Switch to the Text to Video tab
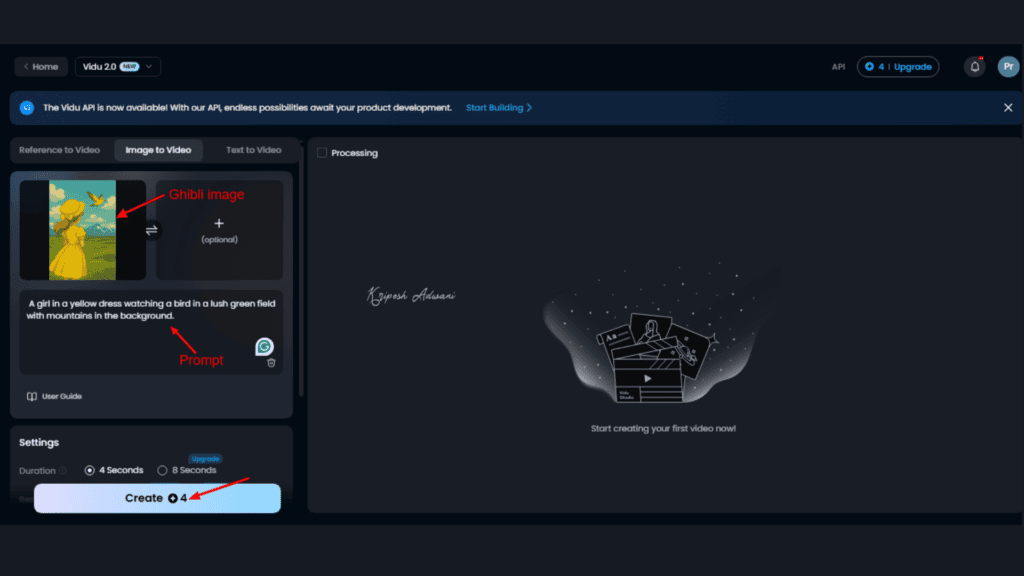This screenshot has width=1024, height=576. coord(253,149)
